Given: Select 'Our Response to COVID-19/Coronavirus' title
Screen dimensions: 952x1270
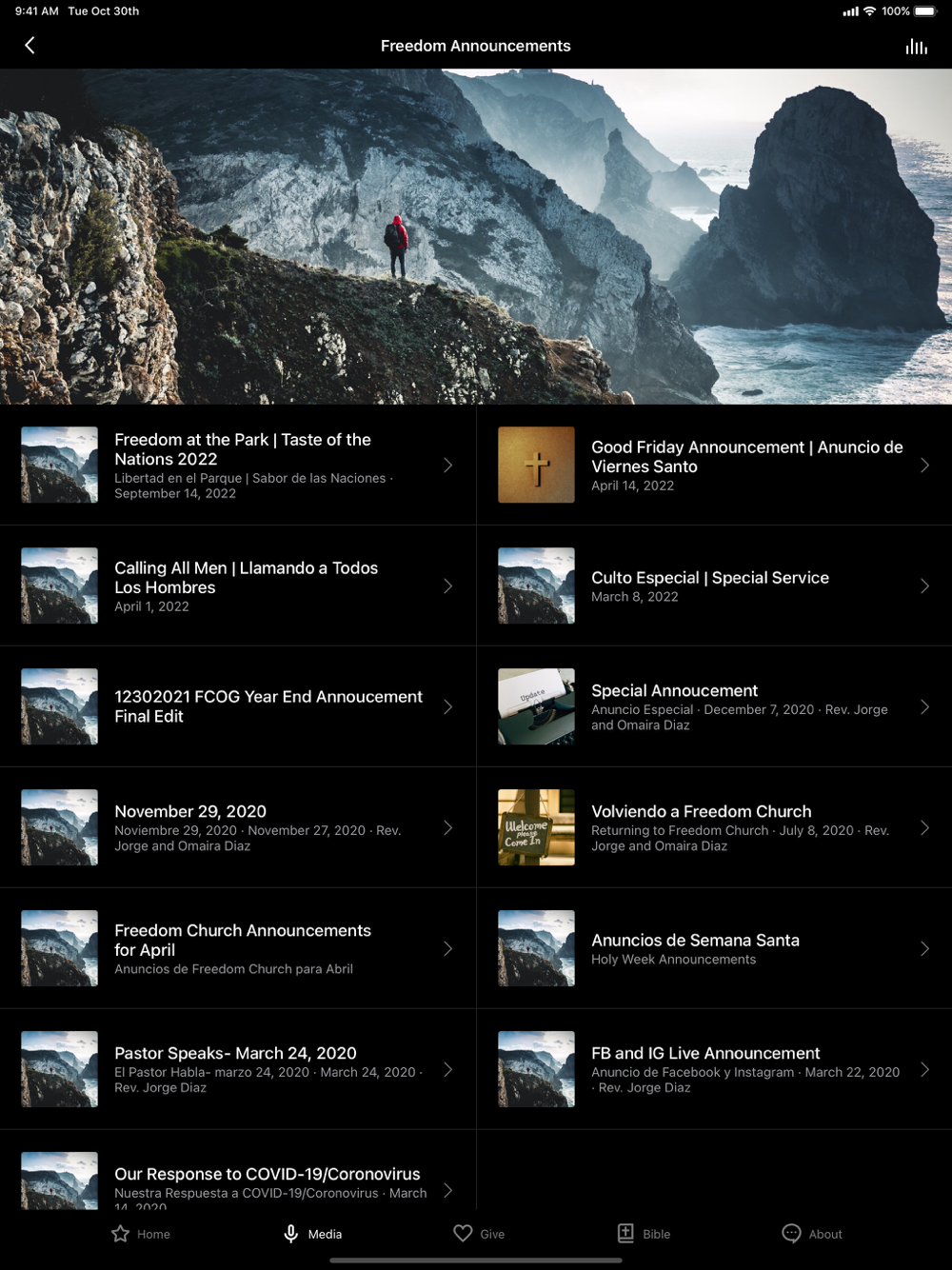Looking at the screenshot, I should pyautogui.click(x=268, y=1174).
